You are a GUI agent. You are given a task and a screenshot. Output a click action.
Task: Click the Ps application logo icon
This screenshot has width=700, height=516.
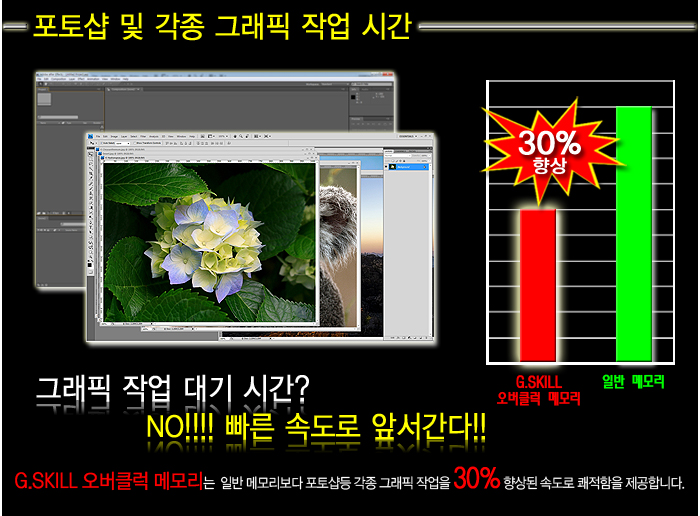click(90, 136)
